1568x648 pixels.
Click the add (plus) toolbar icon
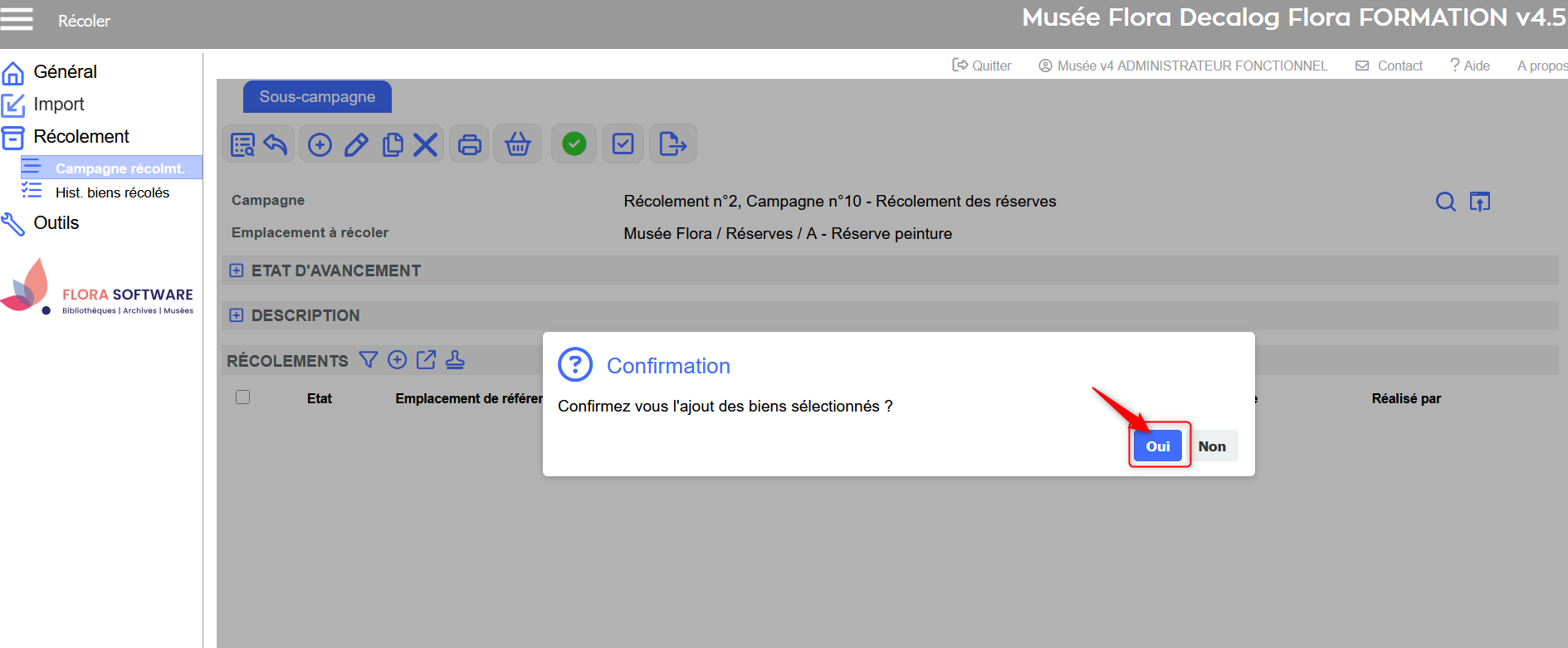pos(320,145)
